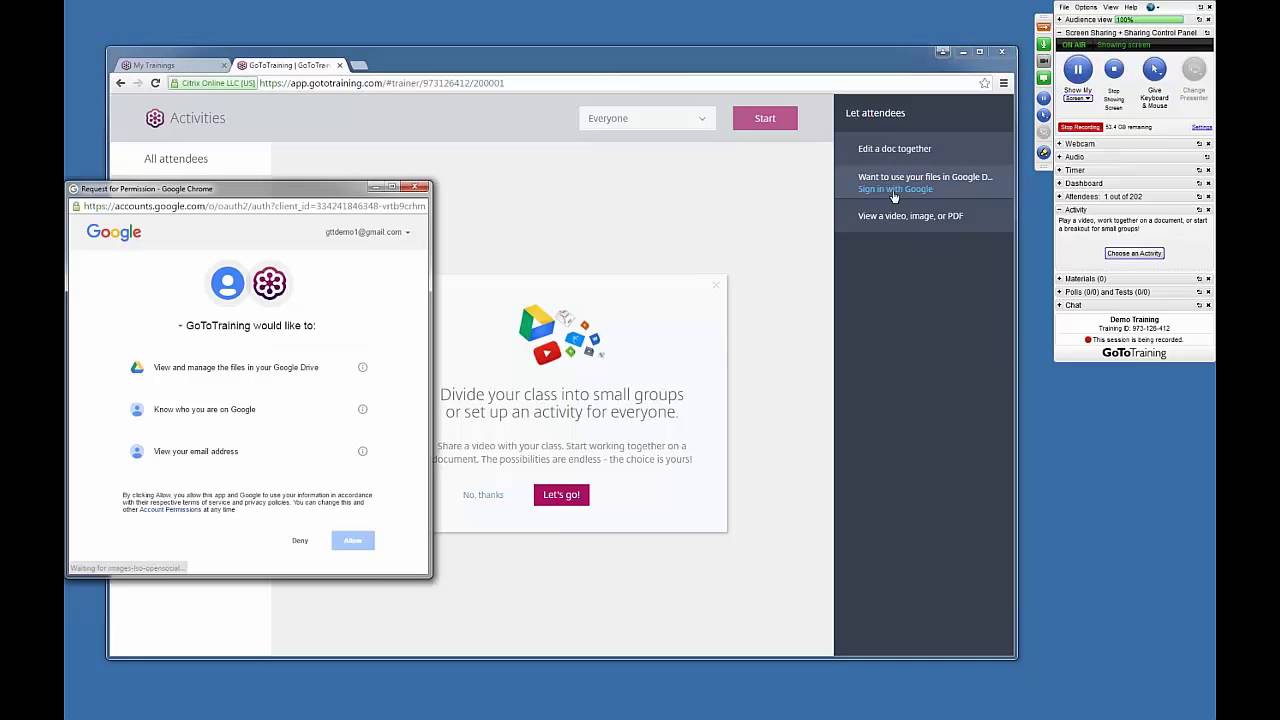Pause screen sharing in GoToTraining panel
1280x720 pixels.
[1078, 69]
